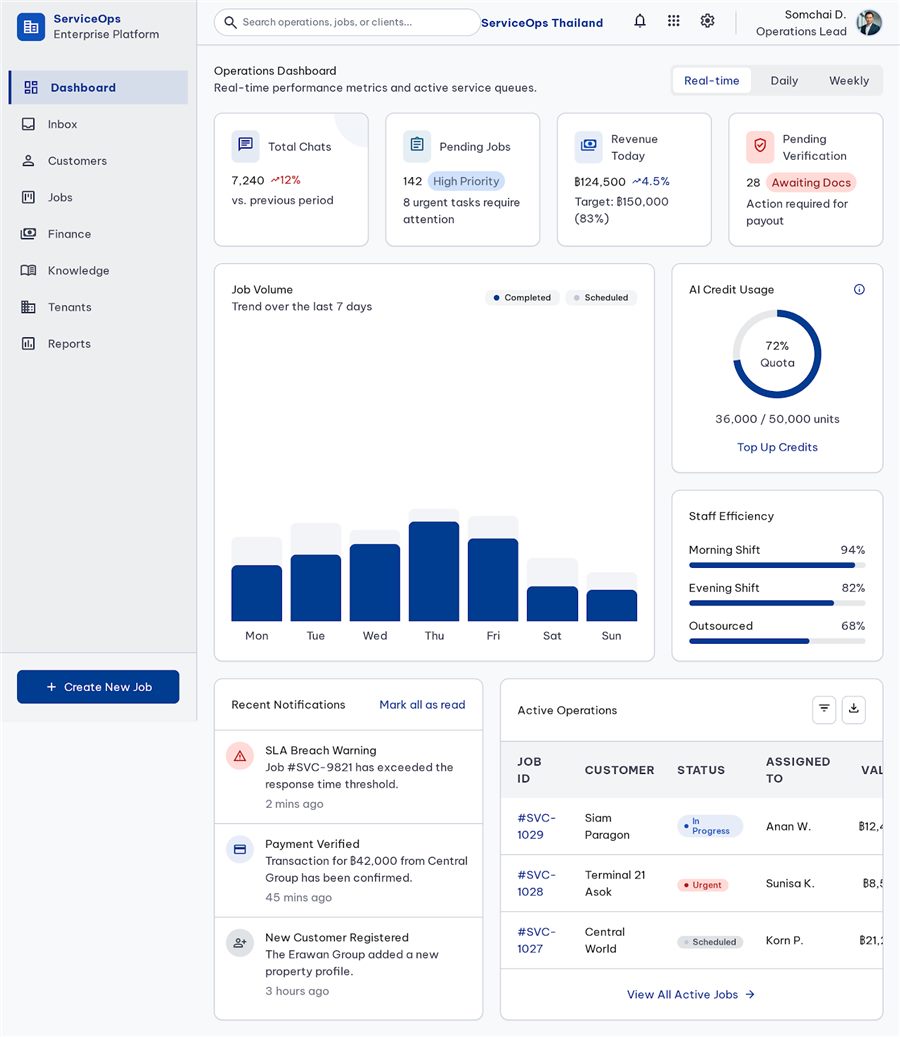Viewport: 900px width, 1037px height.
Task: Click the Pending Verification shield icon
Action: (760, 146)
